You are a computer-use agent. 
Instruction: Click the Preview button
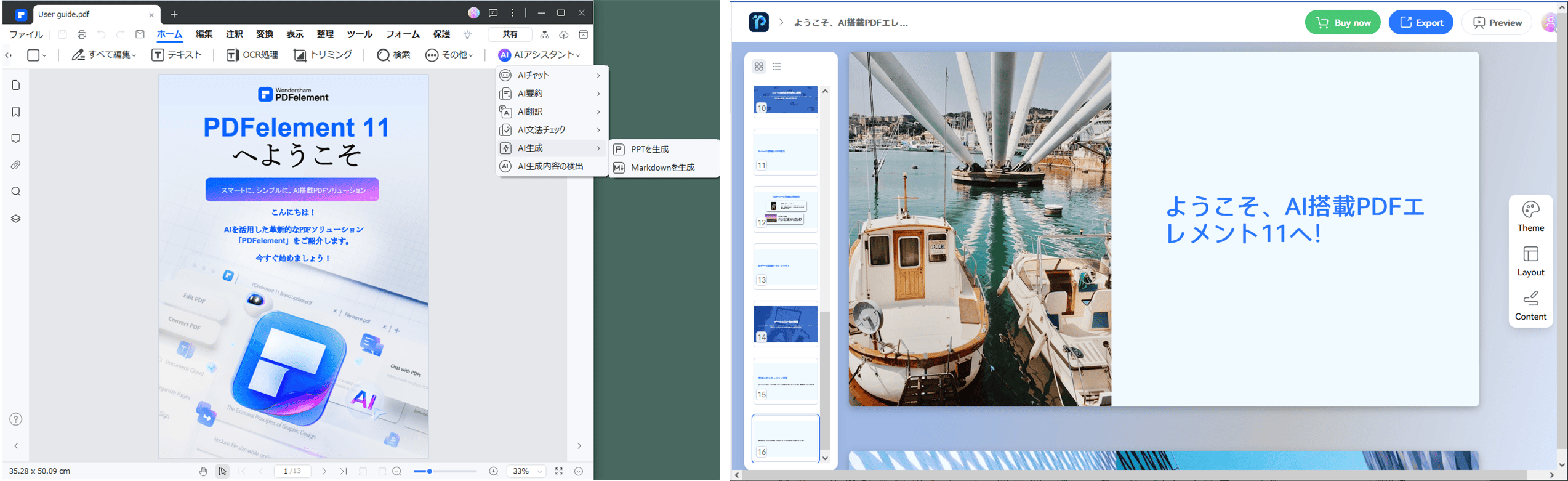point(1497,23)
